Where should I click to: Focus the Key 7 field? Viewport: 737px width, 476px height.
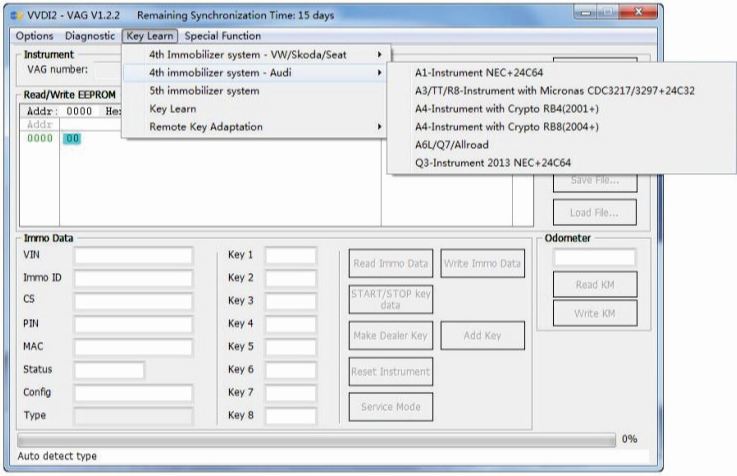[291, 393]
